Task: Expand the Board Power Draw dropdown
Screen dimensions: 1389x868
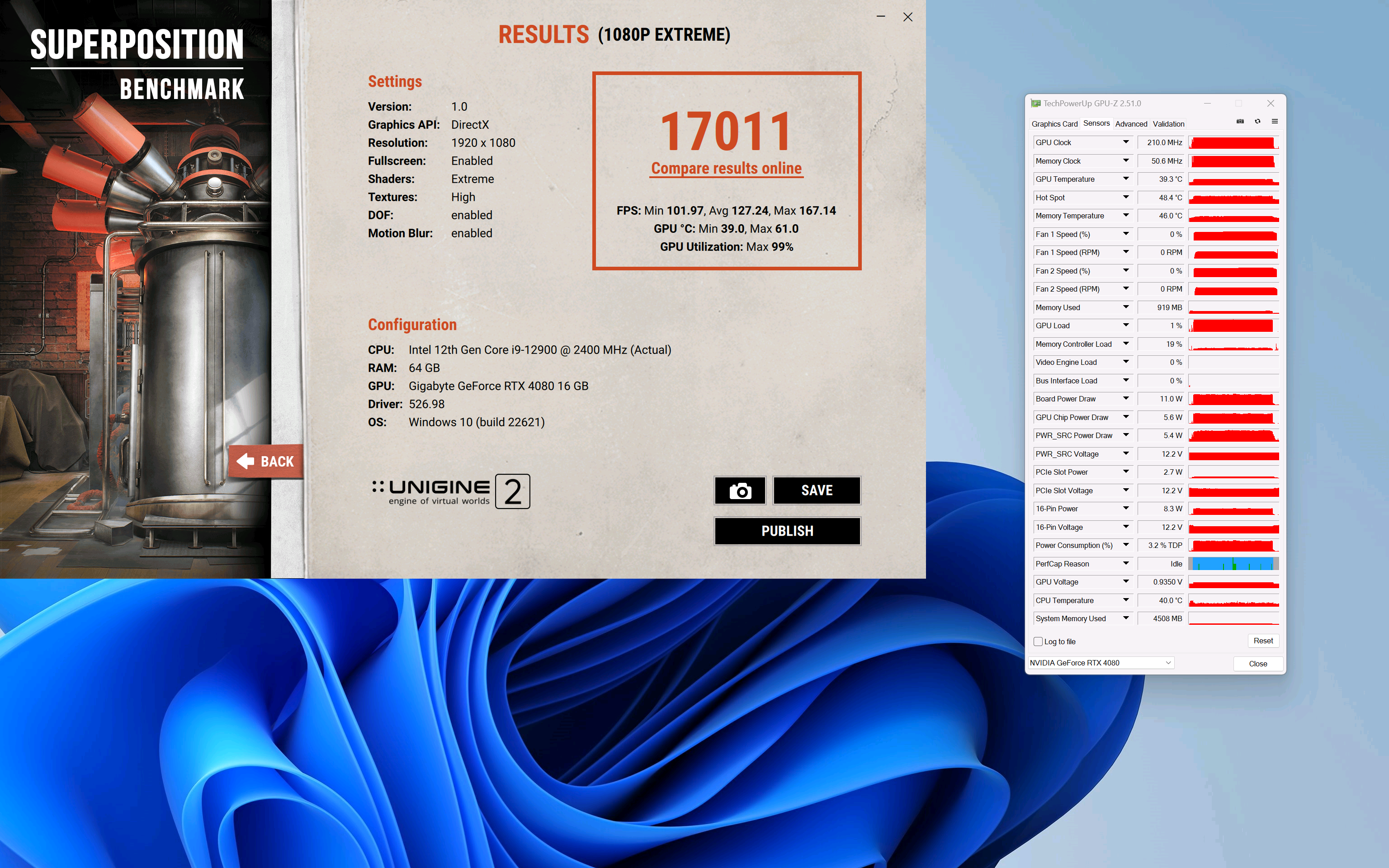Action: [1126, 399]
